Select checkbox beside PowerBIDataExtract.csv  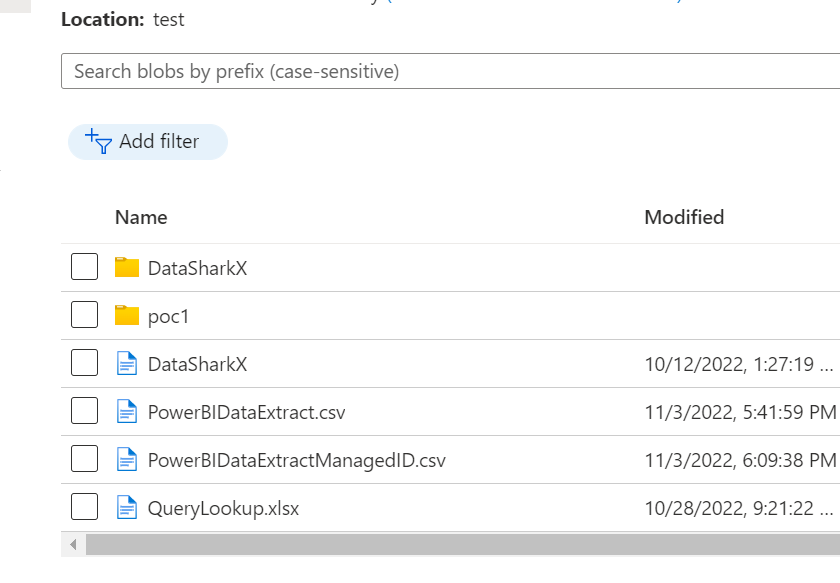[85, 410]
